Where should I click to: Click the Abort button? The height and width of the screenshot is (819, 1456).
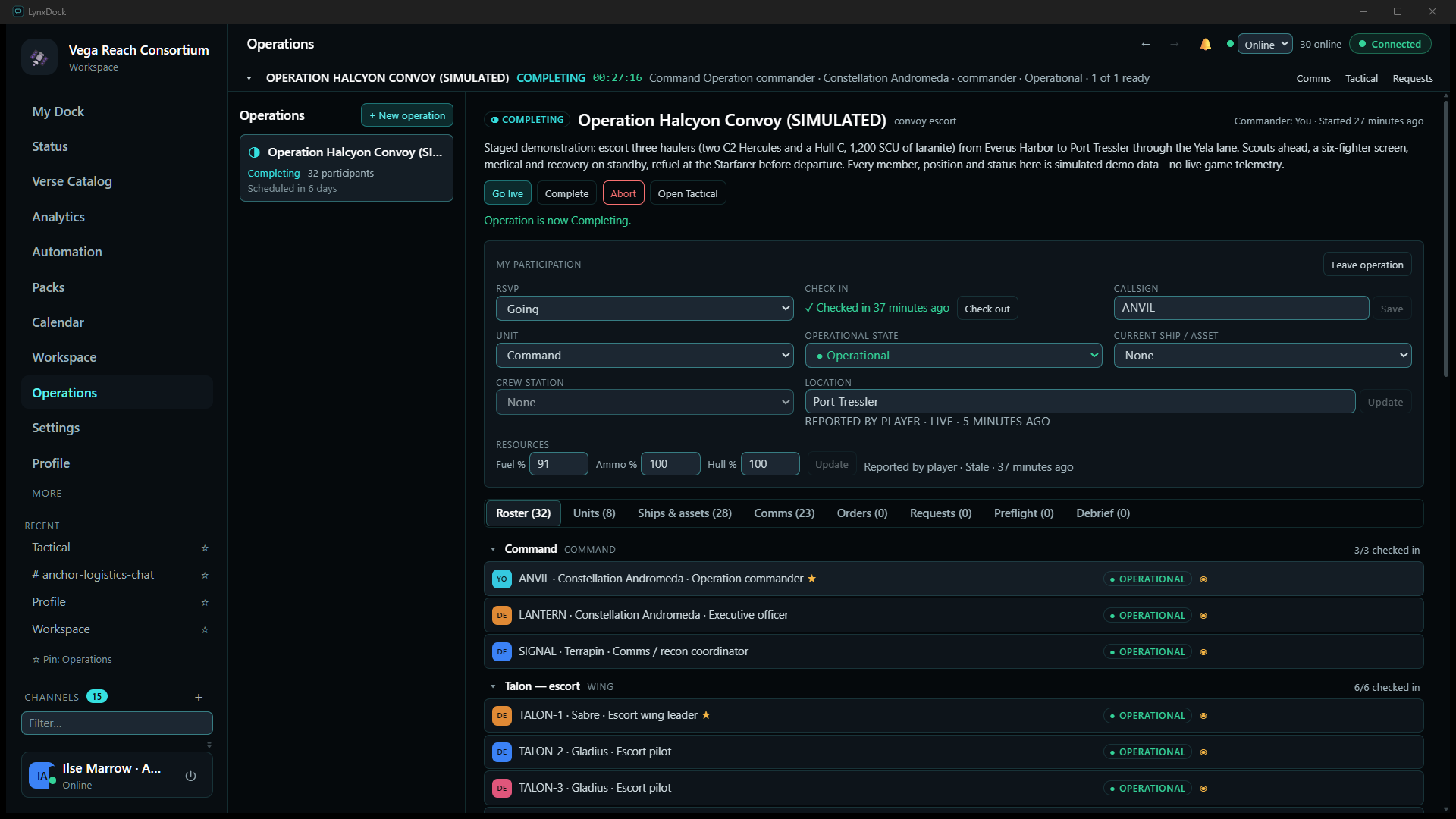tap(623, 193)
